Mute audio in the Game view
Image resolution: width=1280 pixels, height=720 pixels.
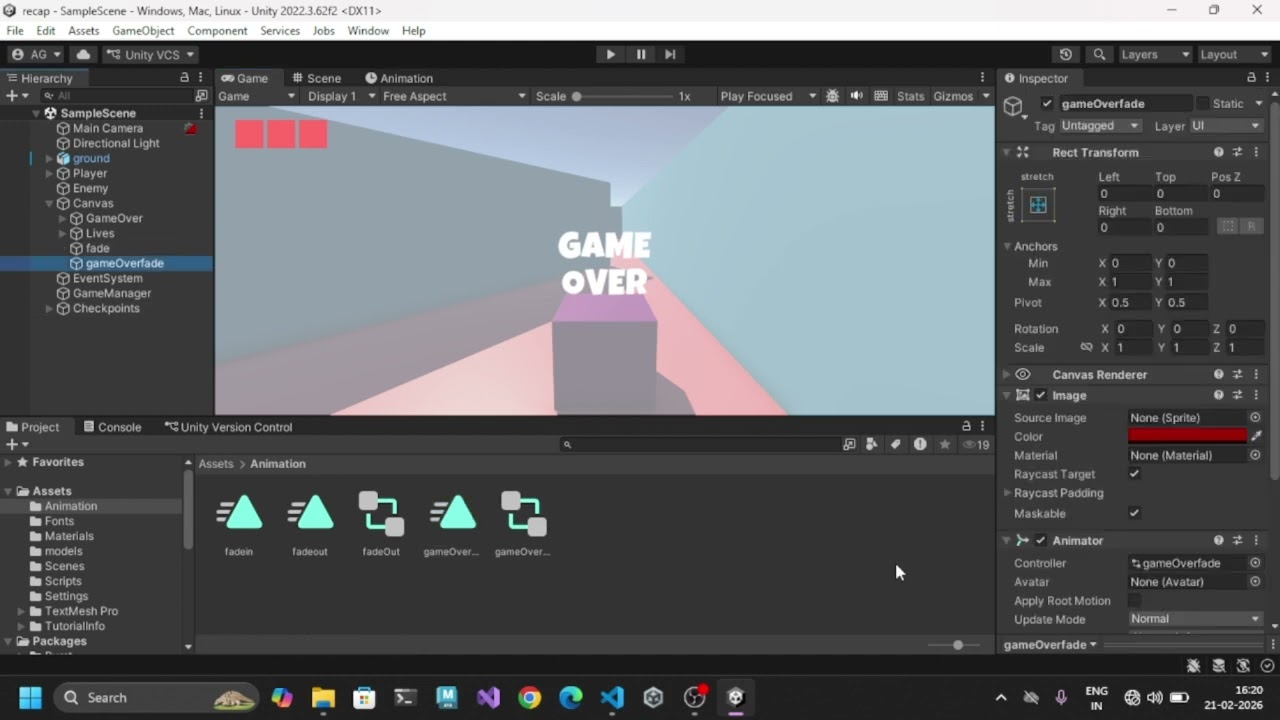tap(857, 96)
